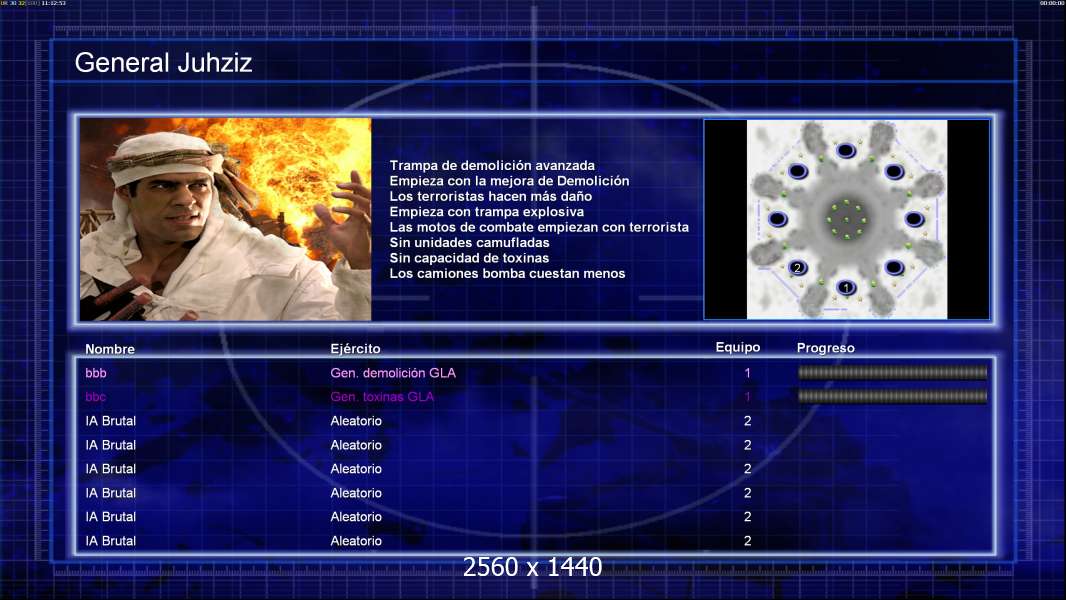Click army "Gen. demolición GLA"
This screenshot has width=1066, height=600.
[393, 373]
